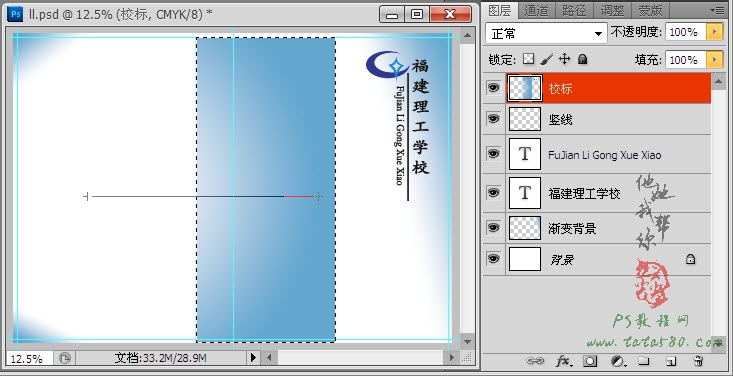
Task: Click the 文档:33.2M/28.9M status text
Action: (160, 358)
